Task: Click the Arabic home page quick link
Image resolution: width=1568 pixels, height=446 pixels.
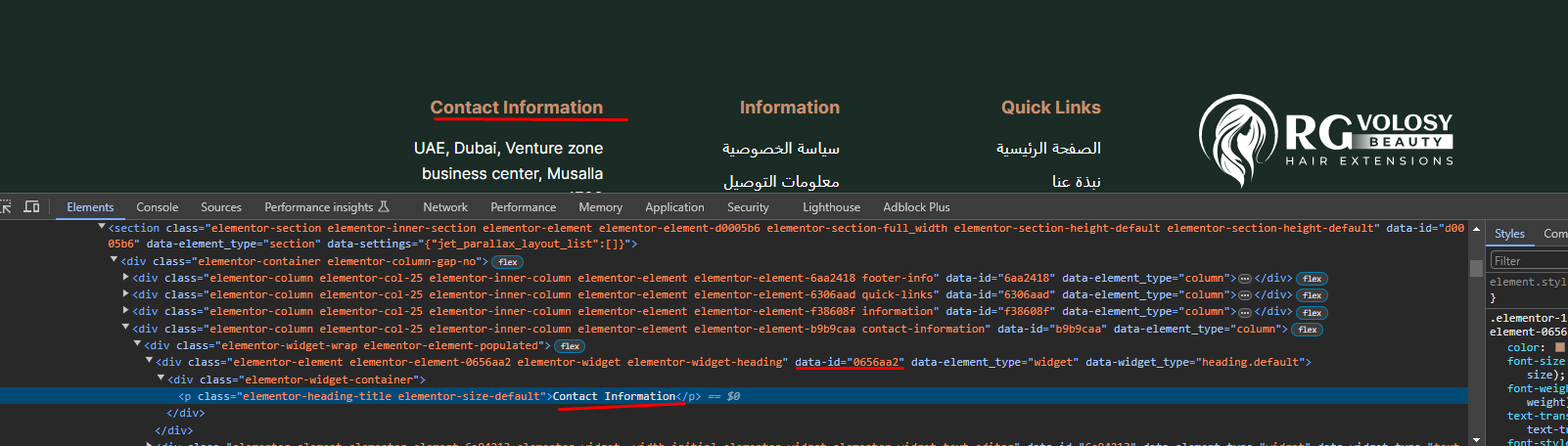Action: (x=1048, y=149)
